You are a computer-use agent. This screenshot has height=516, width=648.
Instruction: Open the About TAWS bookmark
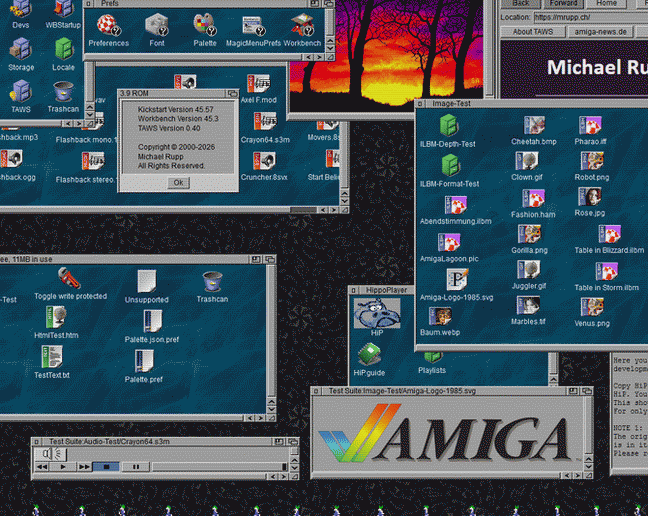[533, 32]
